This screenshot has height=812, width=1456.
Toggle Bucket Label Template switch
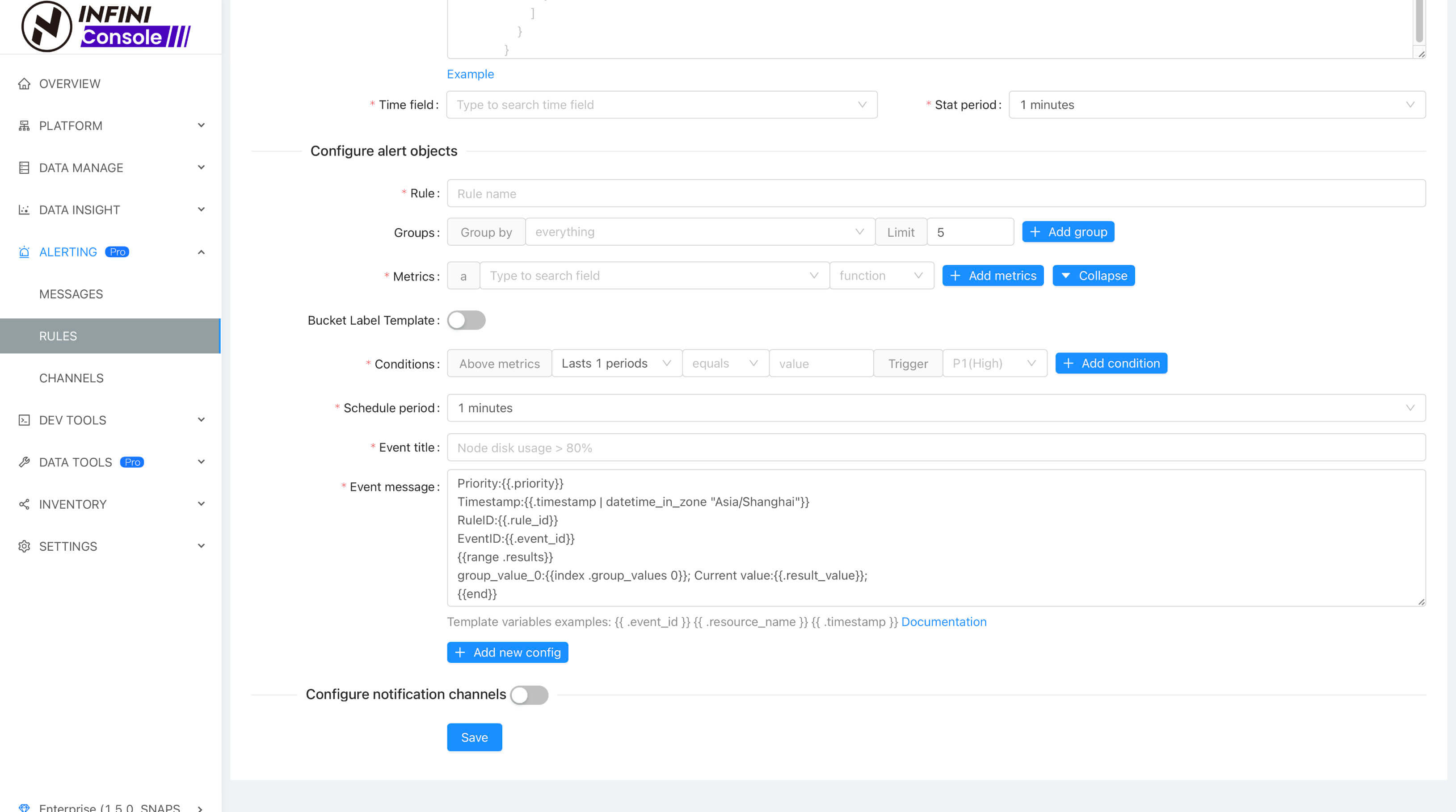tap(466, 320)
